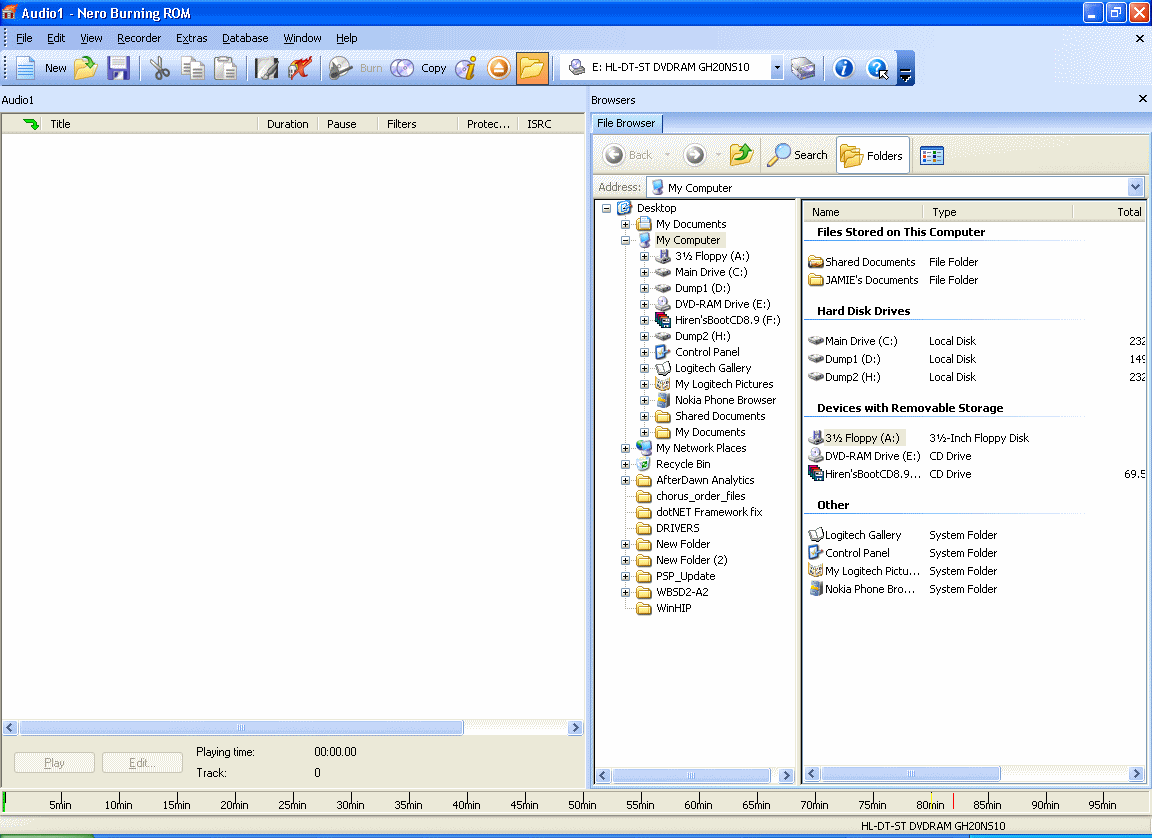Sort files by the Type column header

[998, 212]
